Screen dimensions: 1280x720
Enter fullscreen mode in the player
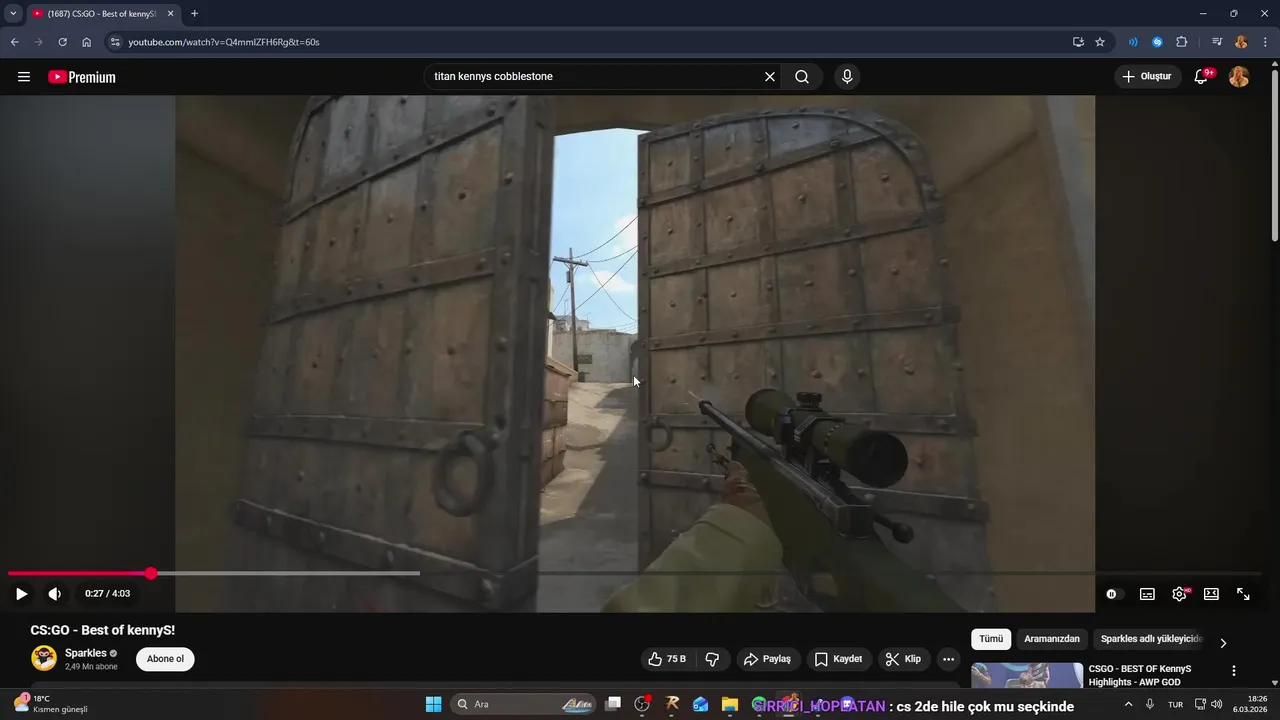click(1243, 594)
